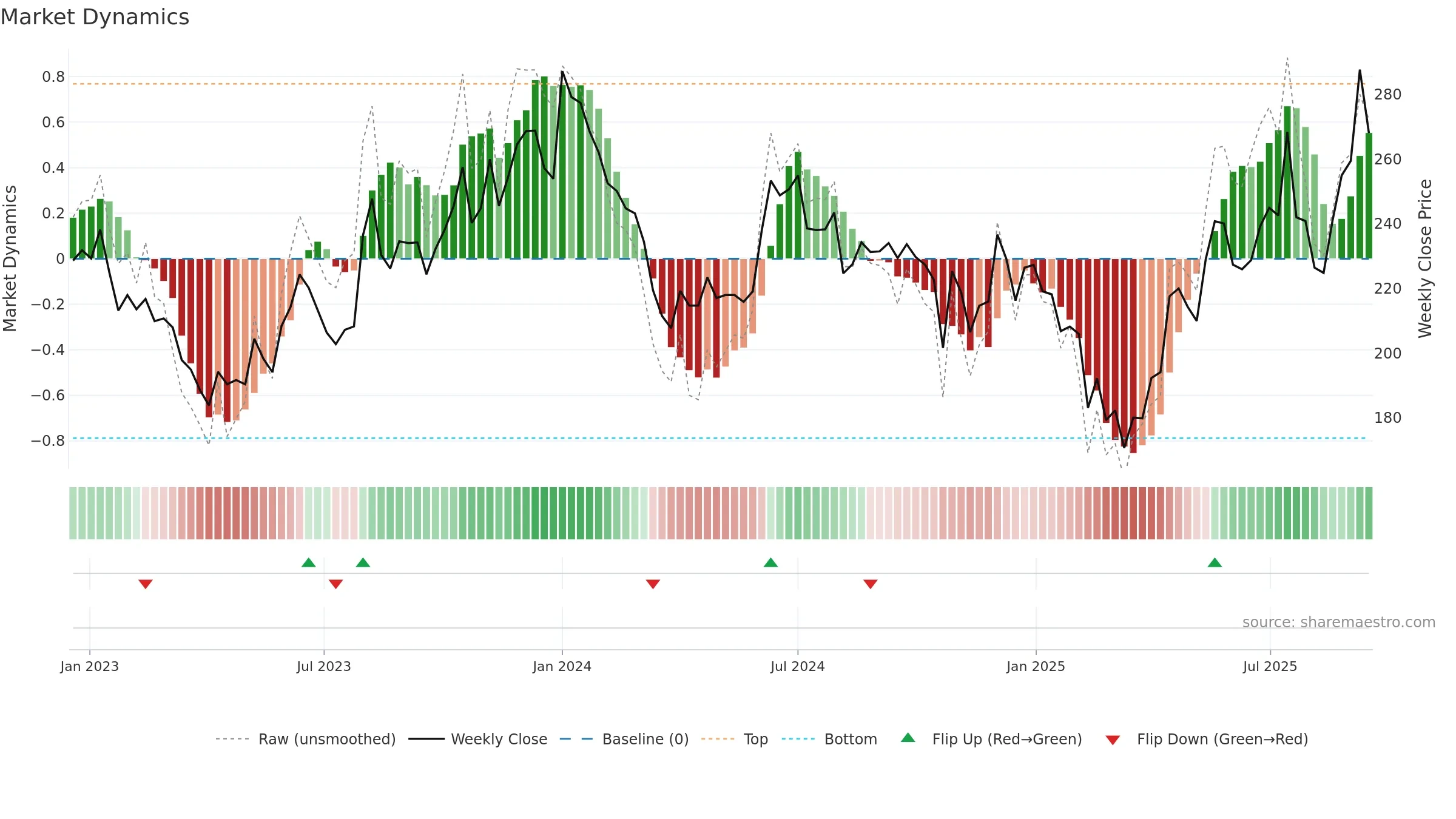Click the flip-up marker in August 2023
1456x819 pixels.
pos(363,562)
